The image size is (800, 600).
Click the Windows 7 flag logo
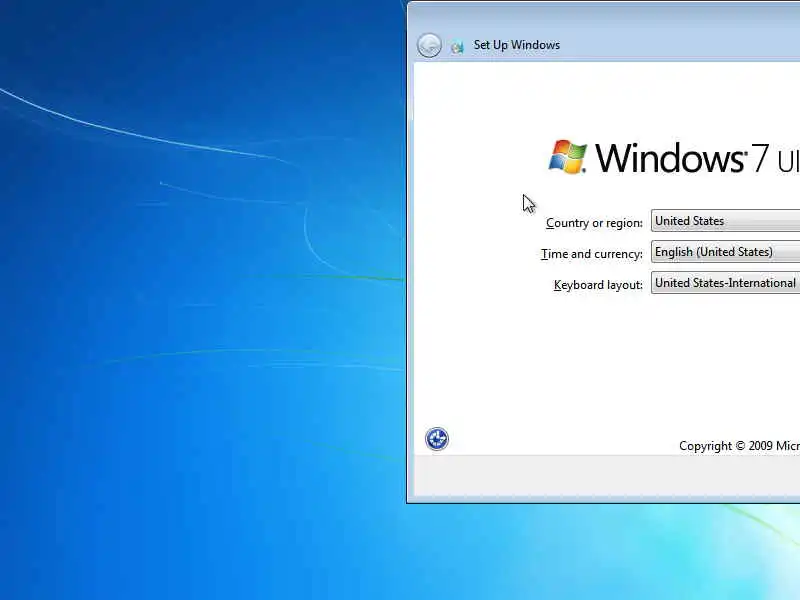coord(567,157)
